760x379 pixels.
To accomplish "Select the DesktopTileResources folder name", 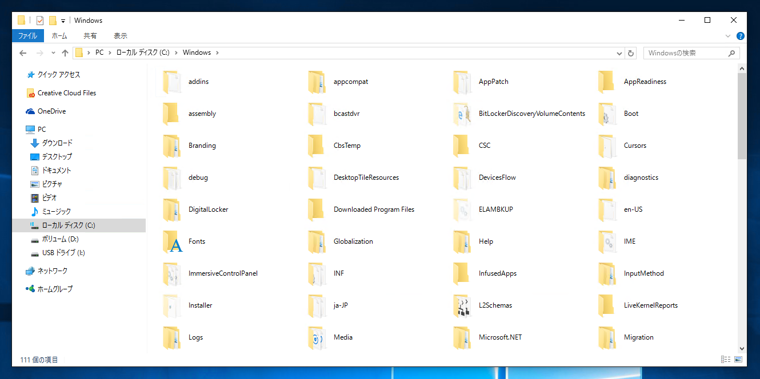I will 366,177.
